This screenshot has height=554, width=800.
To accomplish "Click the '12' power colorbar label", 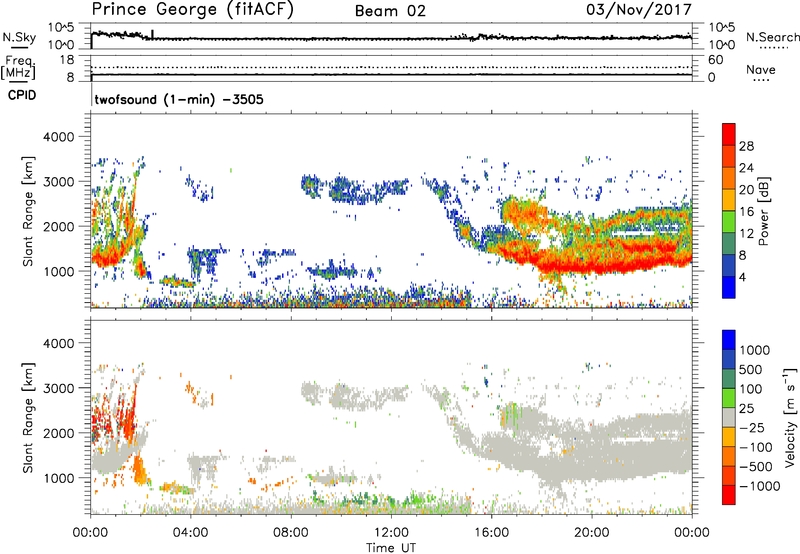I will 746,234.
